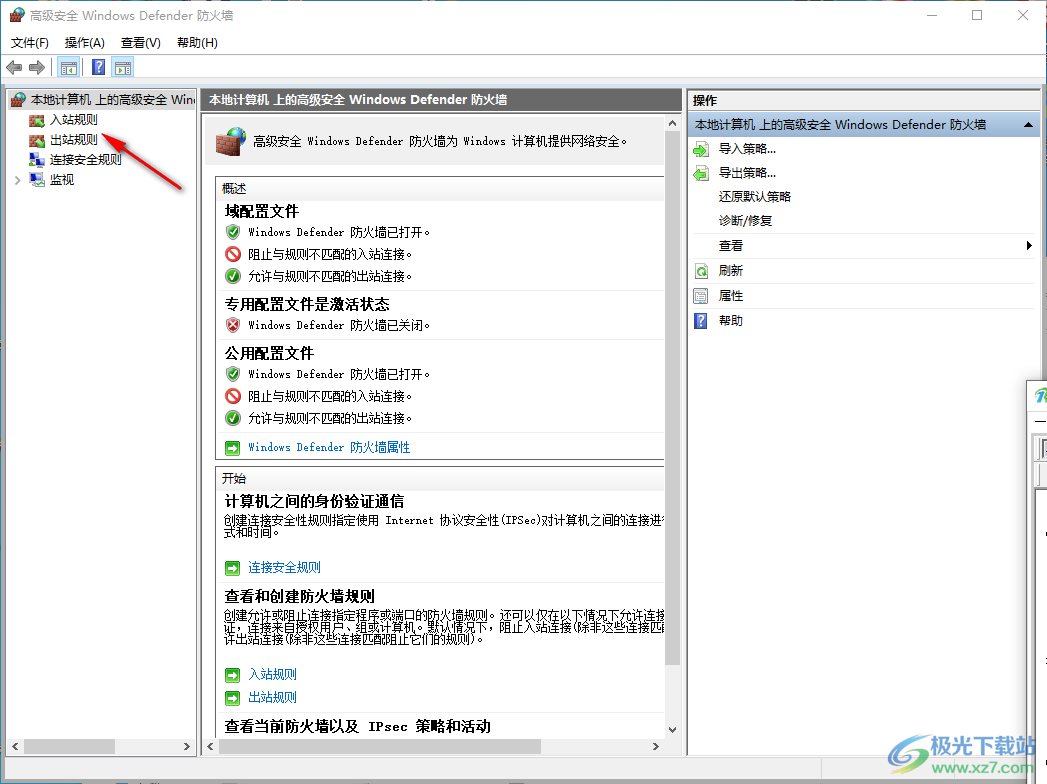Click red block icon under 域配置文件
This screenshot has width=1047, height=784.
[232, 254]
